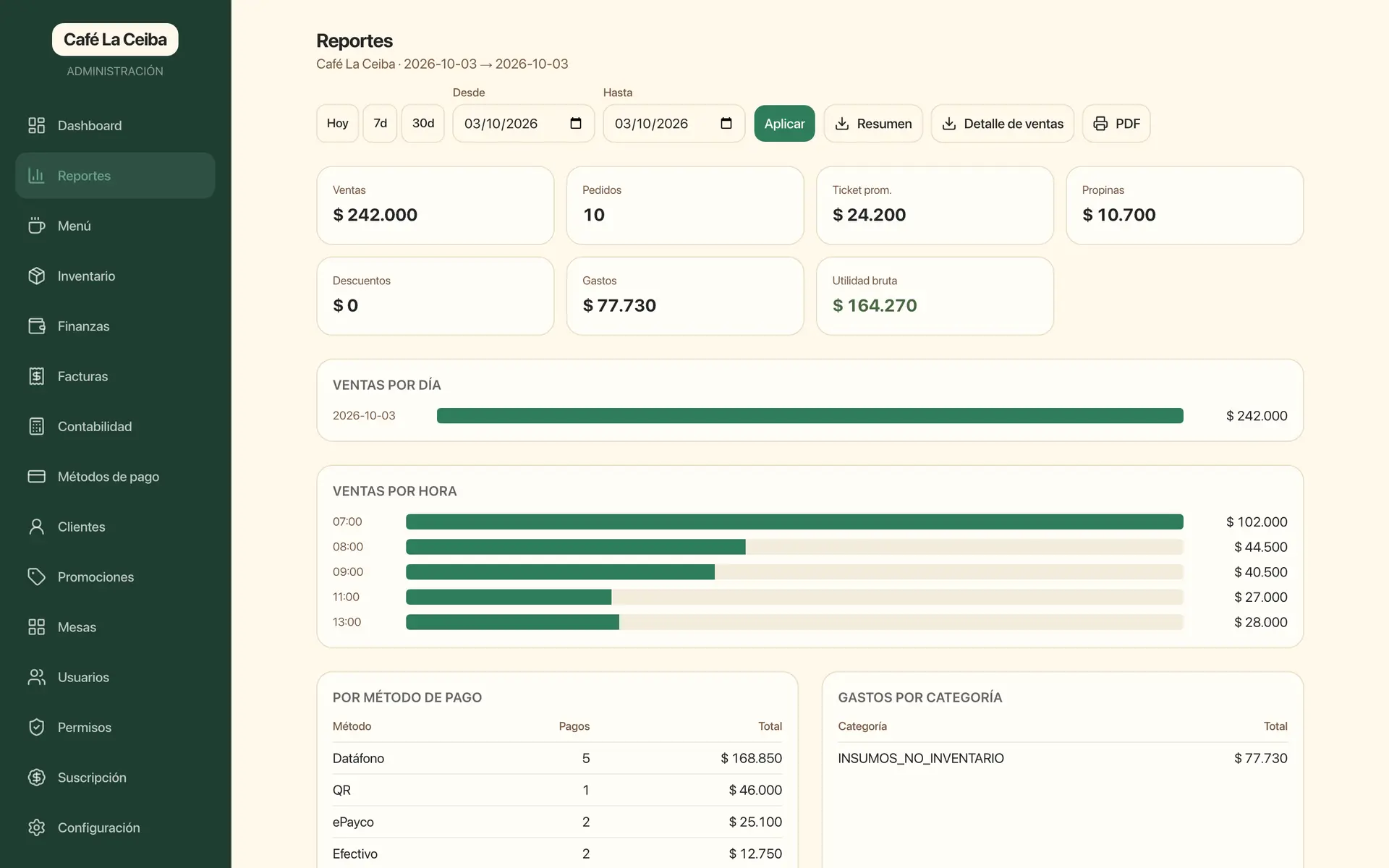Image resolution: width=1389 pixels, height=868 pixels.
Task: Navigate to Contabilidad
Action: pyautogui.click(x=115, y=426)
